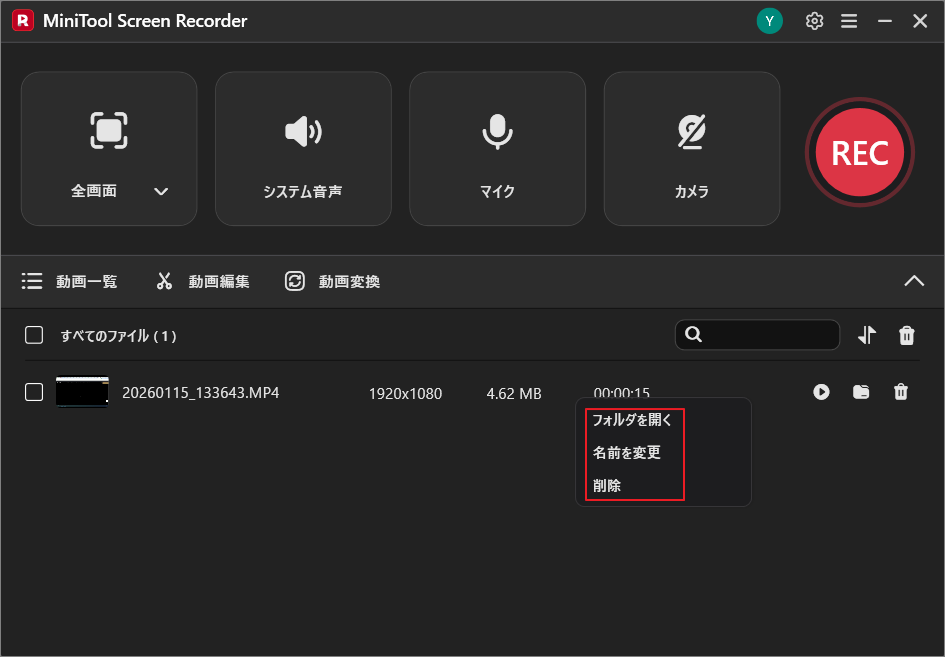Click the video thumbnail of the recording
945x657 pixels.
(x=81, y=392)
